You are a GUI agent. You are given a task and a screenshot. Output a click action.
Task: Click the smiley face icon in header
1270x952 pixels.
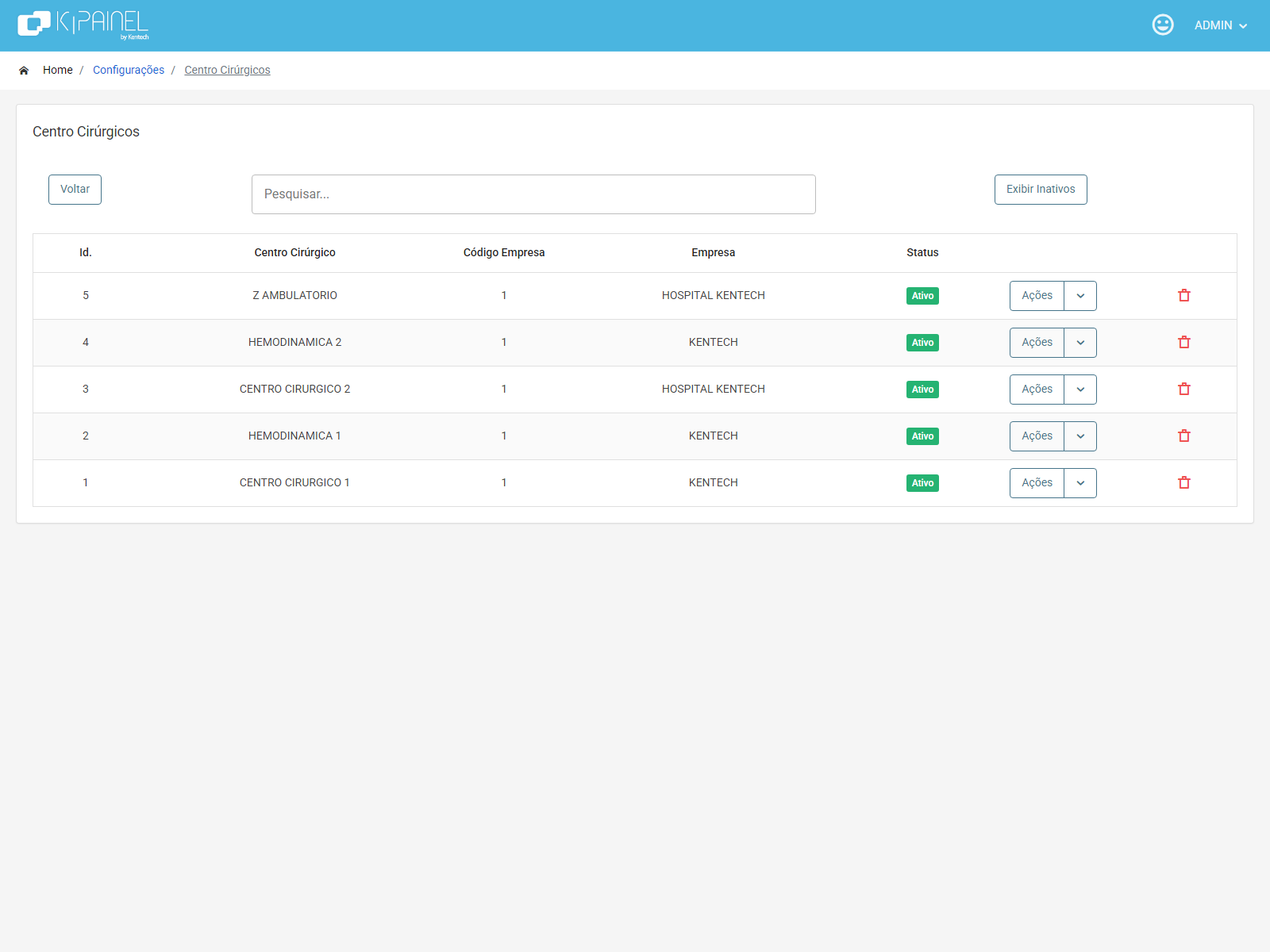coord(1163,25)
